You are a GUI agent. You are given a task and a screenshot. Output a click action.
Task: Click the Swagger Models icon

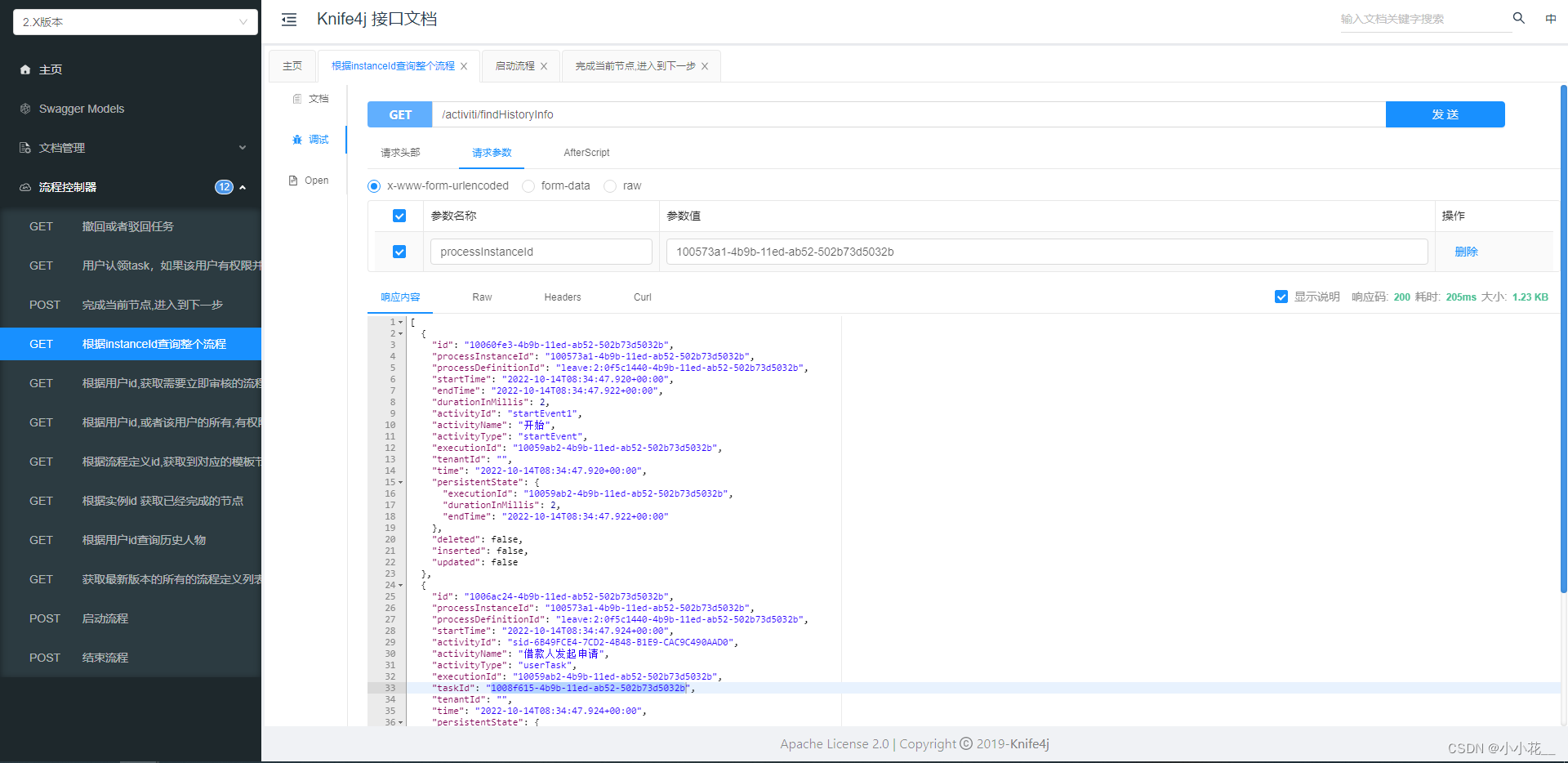click(x=25, y=109)
